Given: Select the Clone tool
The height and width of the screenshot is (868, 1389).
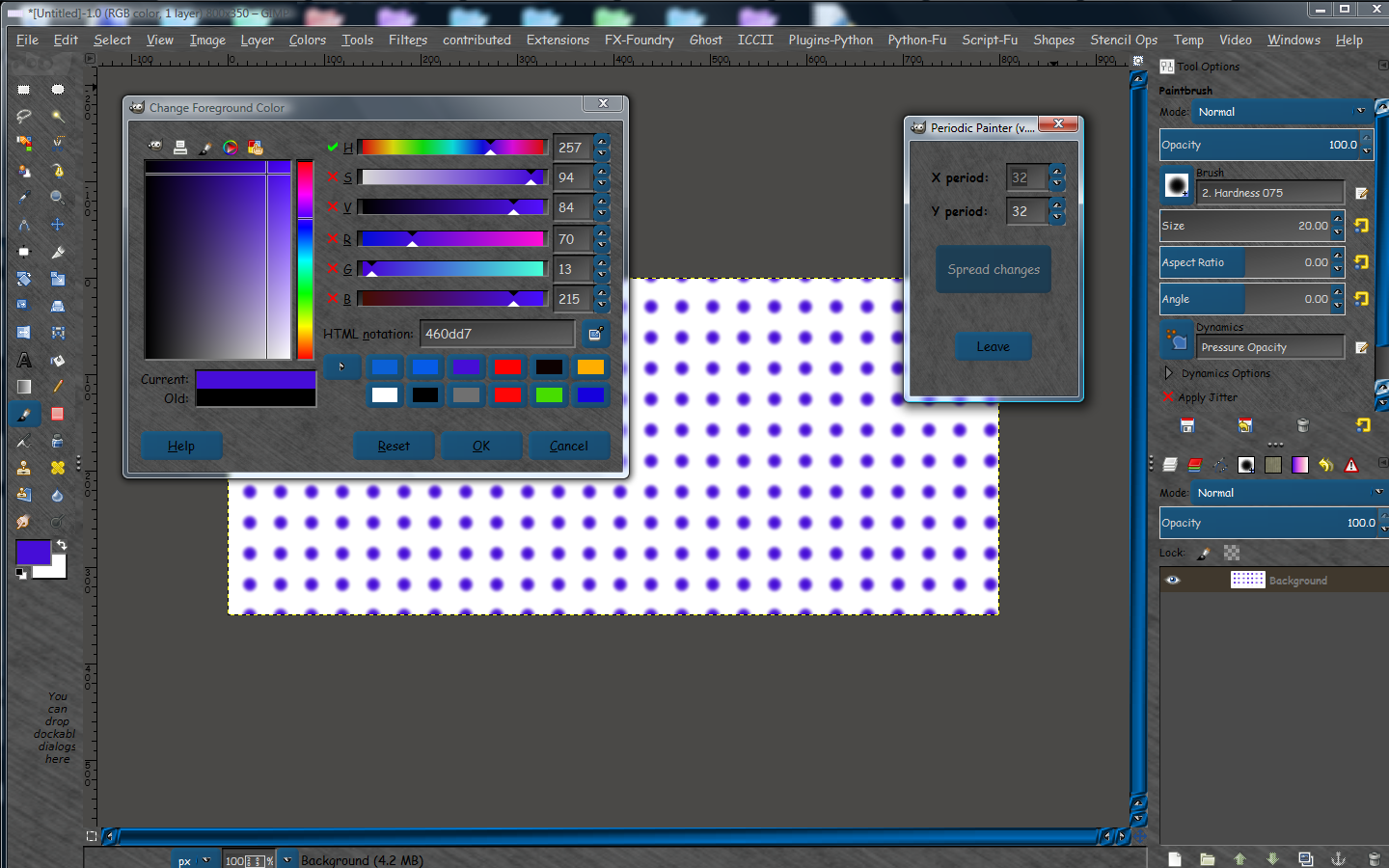Looking at the screenshot, I should point(23,467).
